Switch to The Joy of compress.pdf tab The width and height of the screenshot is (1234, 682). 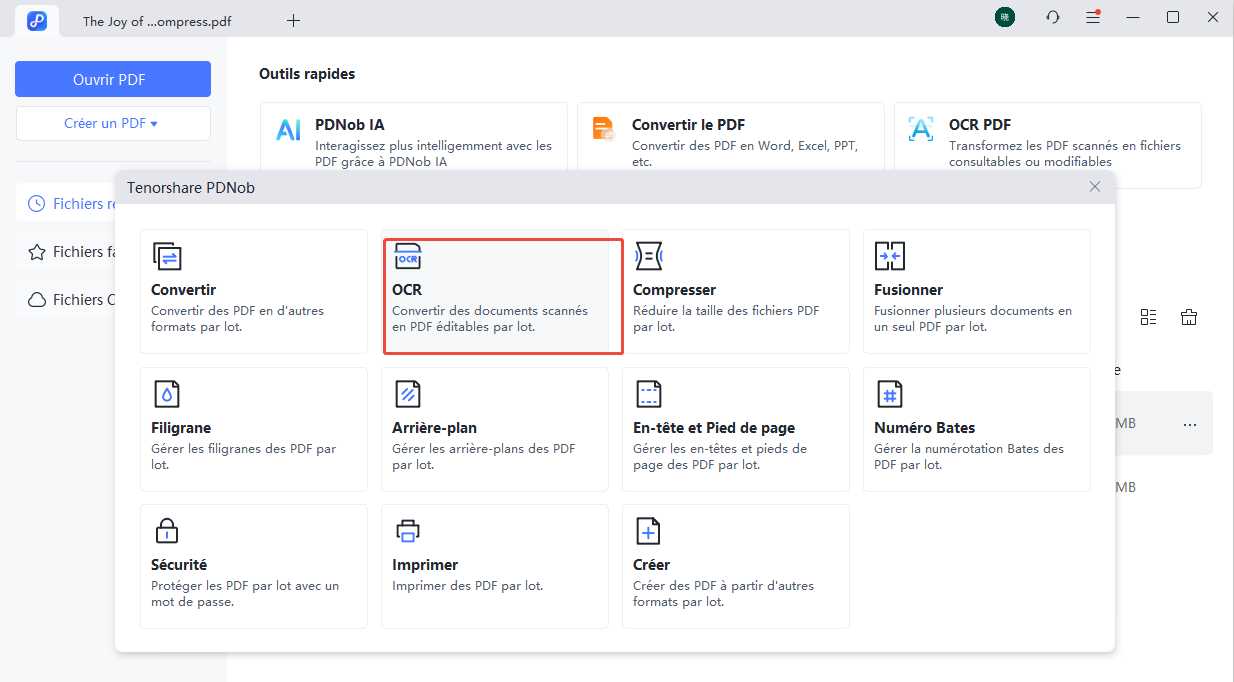click(x=157, y=20)
